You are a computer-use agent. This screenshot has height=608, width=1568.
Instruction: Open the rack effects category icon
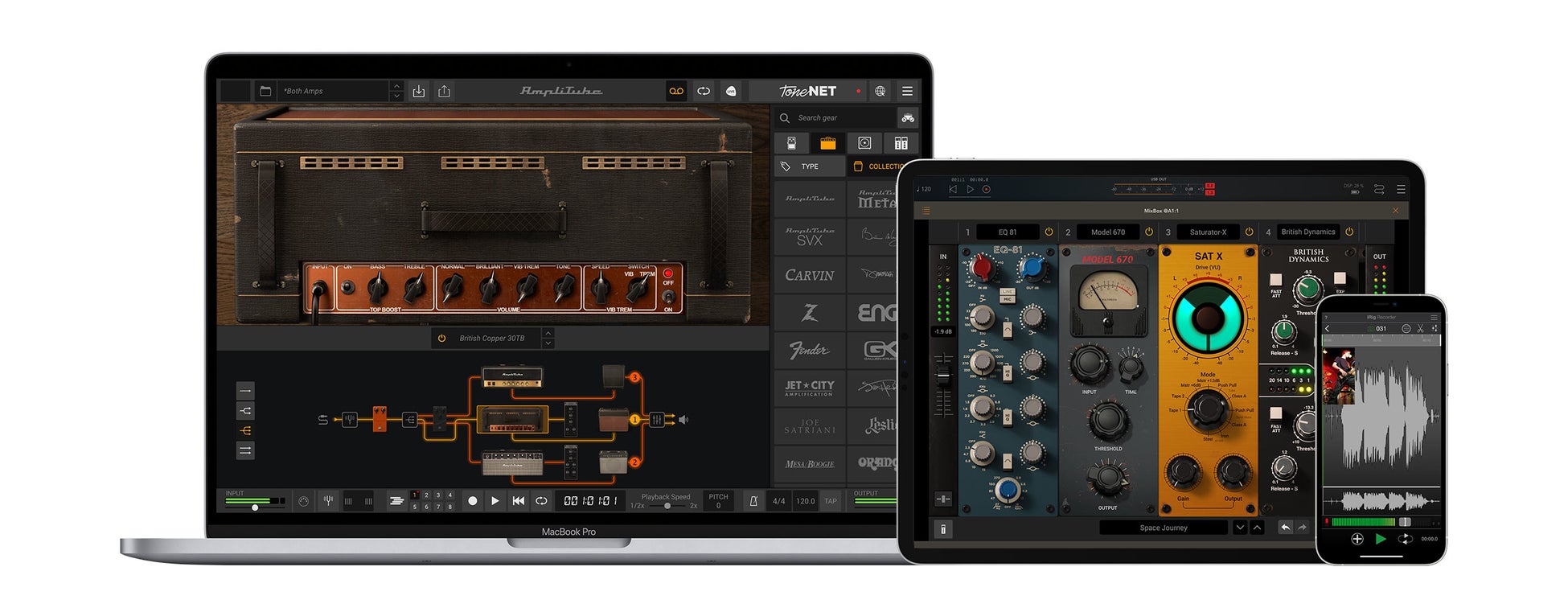[901, 143]
